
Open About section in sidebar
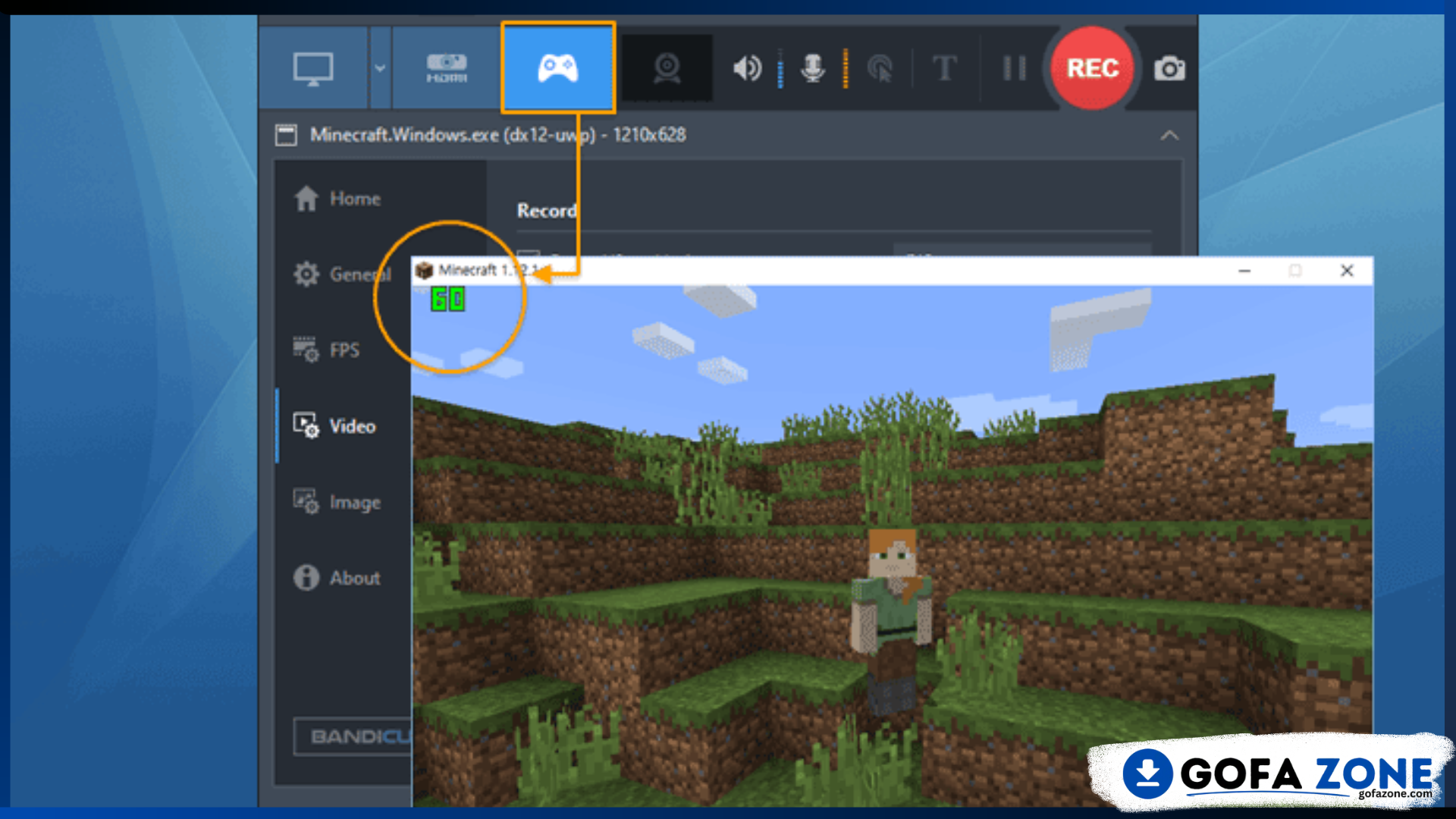(337, 577)
